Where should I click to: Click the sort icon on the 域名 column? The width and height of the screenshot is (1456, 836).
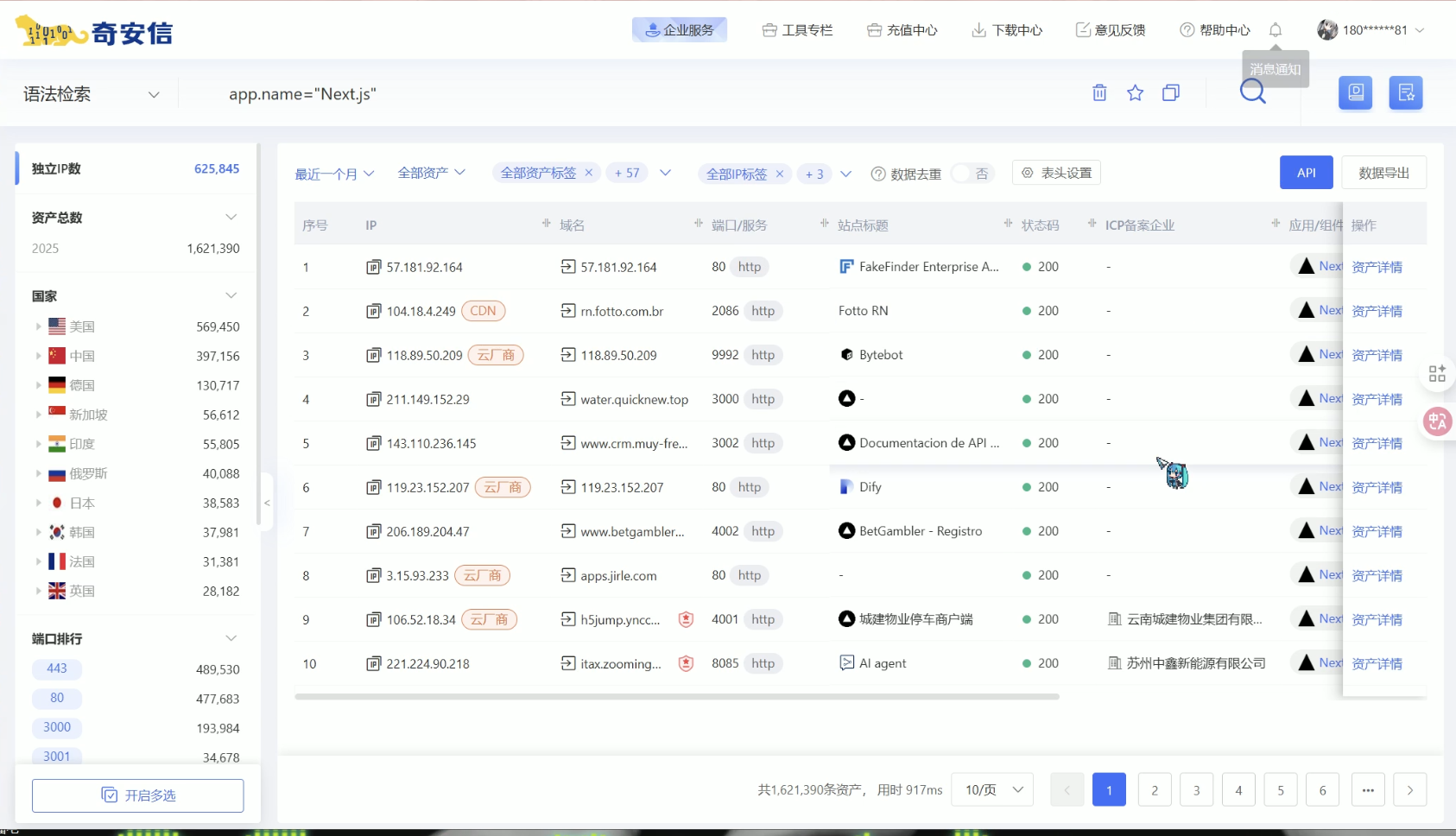coord(698,224)
